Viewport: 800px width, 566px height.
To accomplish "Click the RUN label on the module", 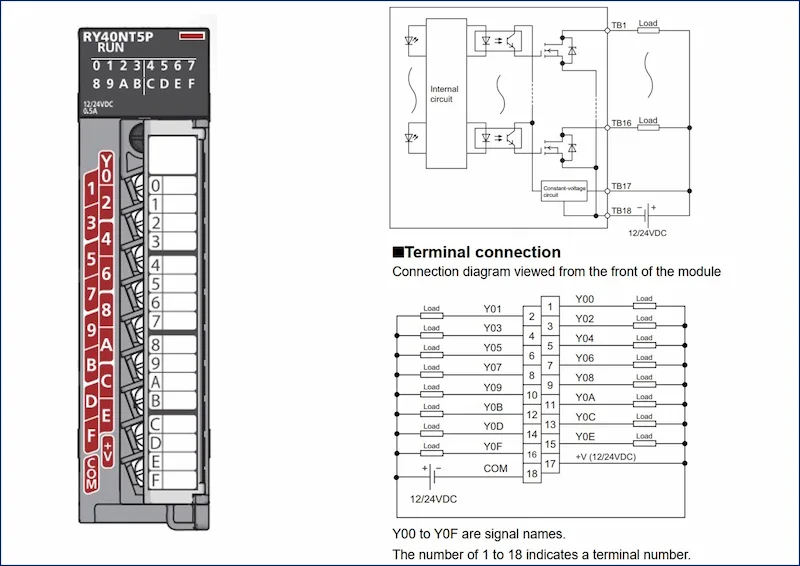I will [111, 47].
